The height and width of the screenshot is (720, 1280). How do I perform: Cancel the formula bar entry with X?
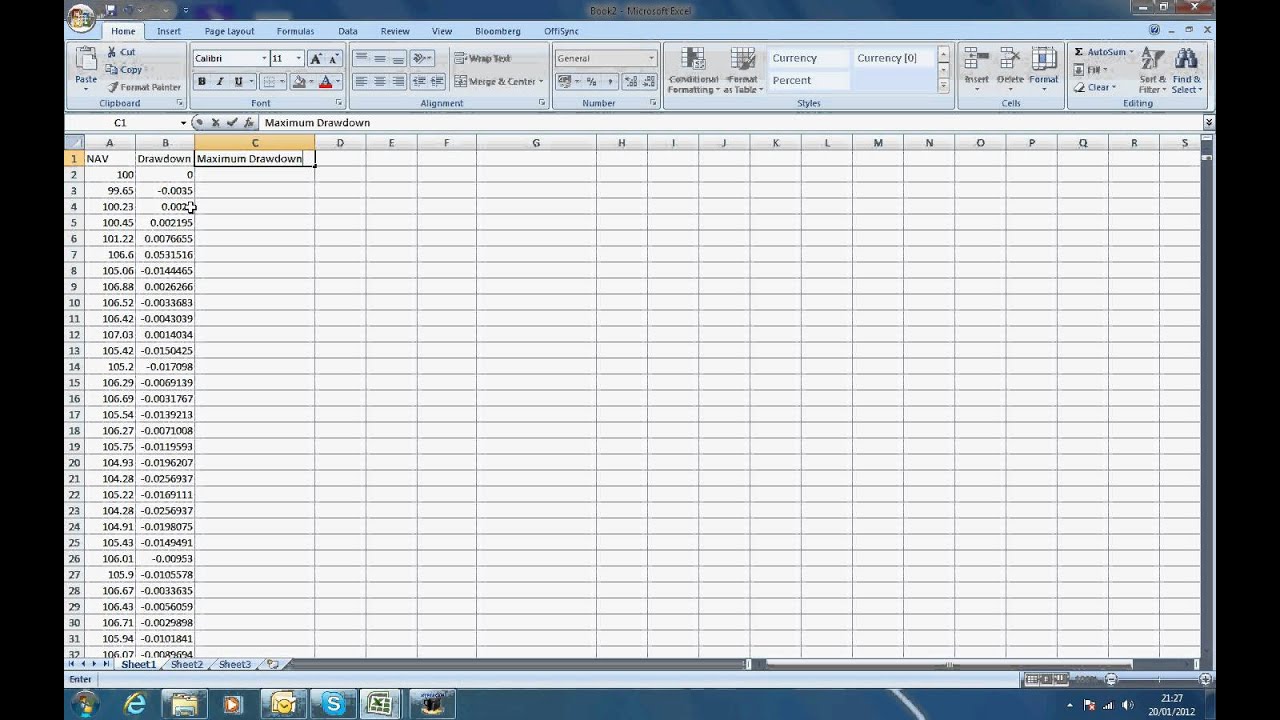point(215,122)
